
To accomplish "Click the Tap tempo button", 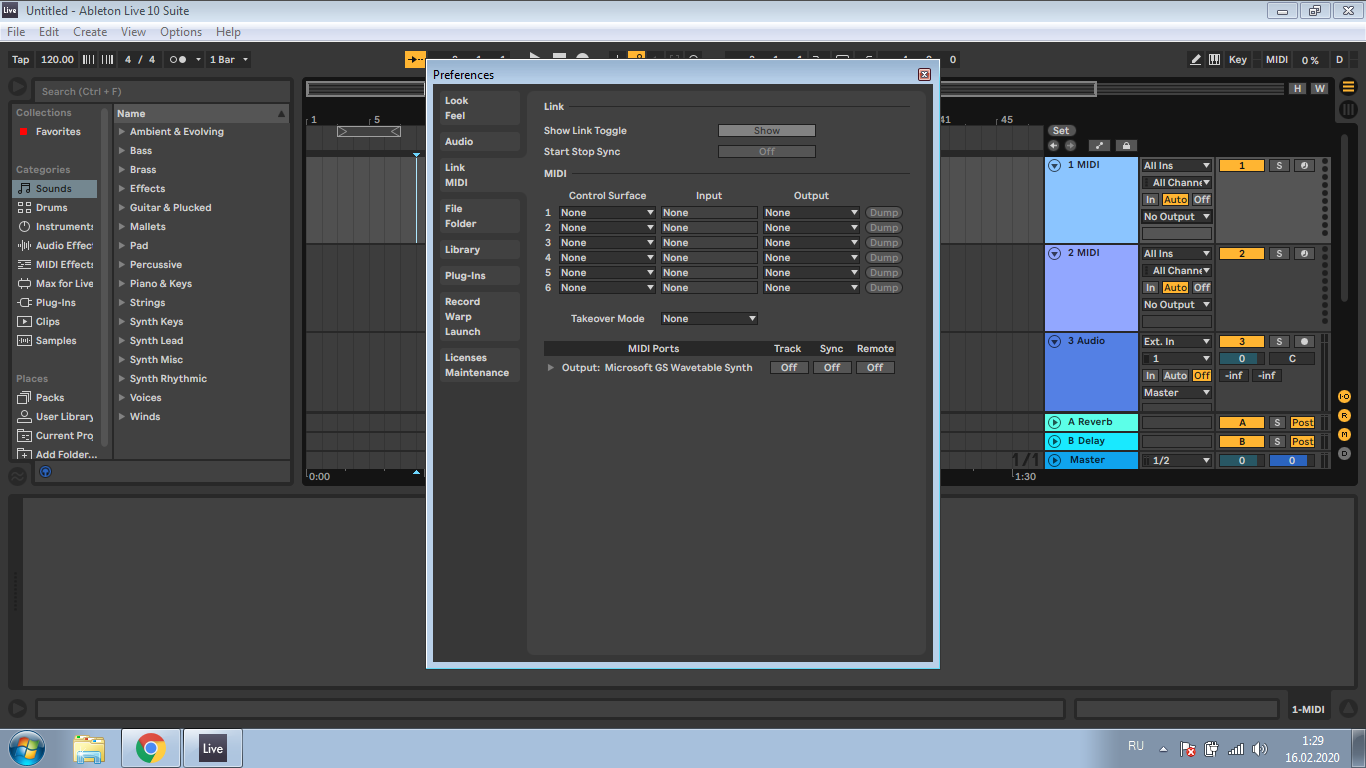I will tap(20, 60).
